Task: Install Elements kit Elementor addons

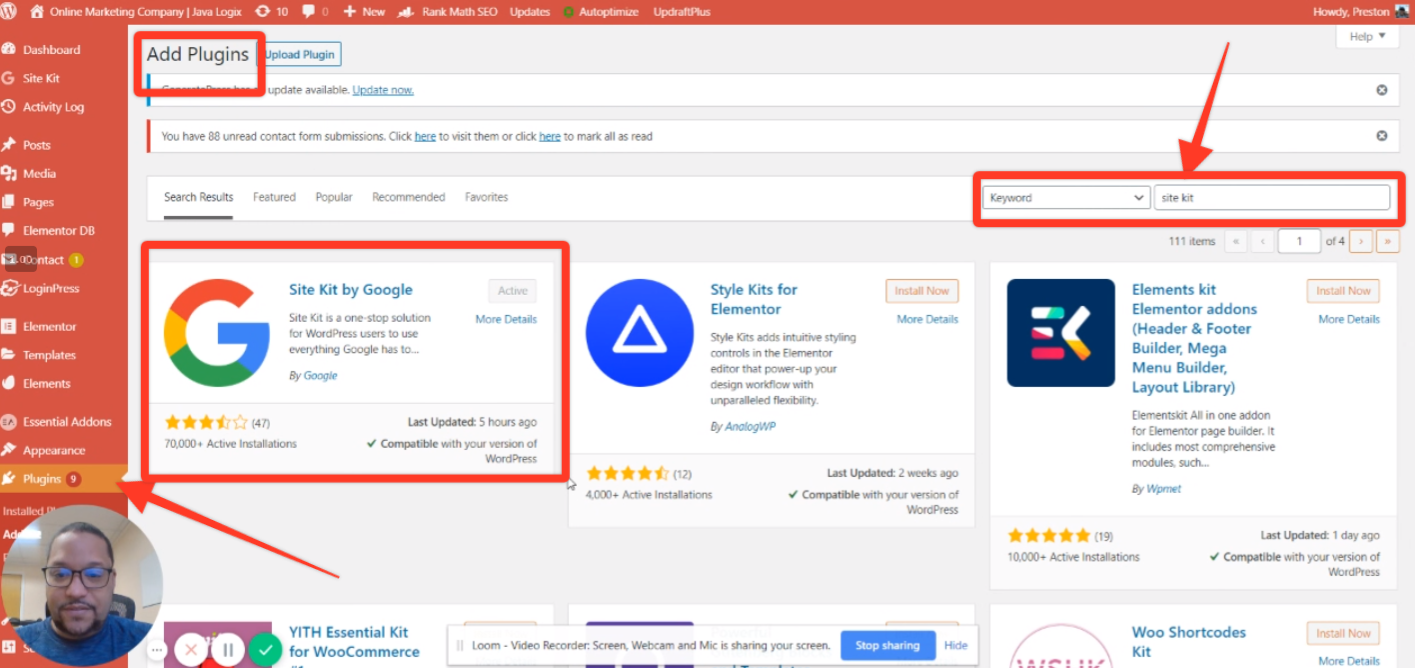Action: click(x=1343, y=291)
